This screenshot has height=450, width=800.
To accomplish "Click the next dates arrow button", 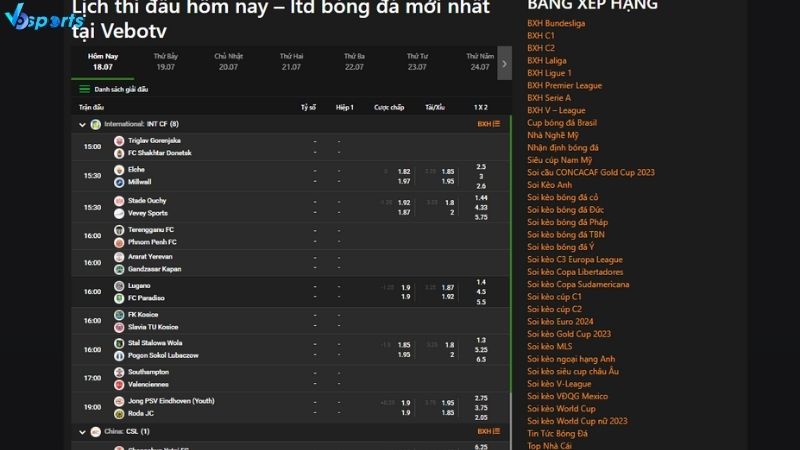I will click(504, 63).
